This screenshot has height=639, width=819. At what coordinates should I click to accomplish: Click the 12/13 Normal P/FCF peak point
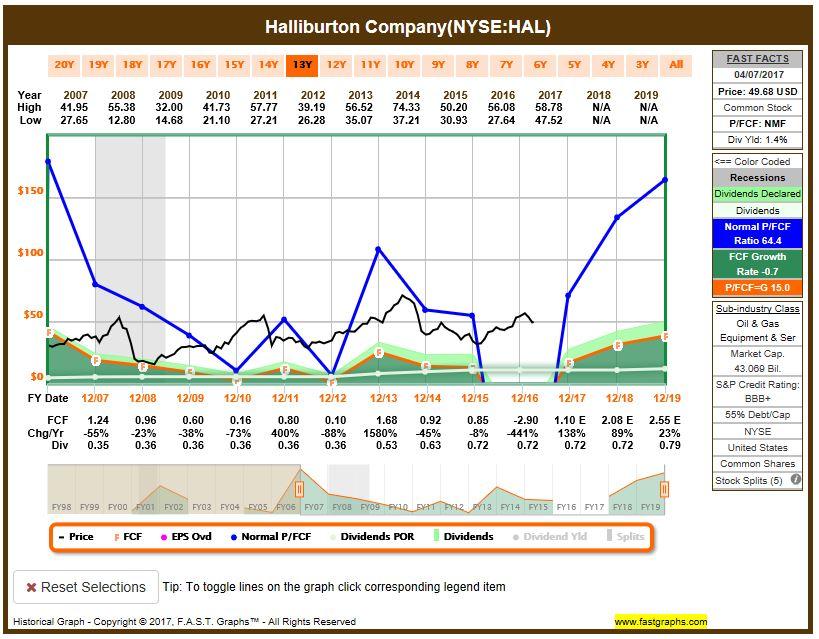tap(379, 249)
